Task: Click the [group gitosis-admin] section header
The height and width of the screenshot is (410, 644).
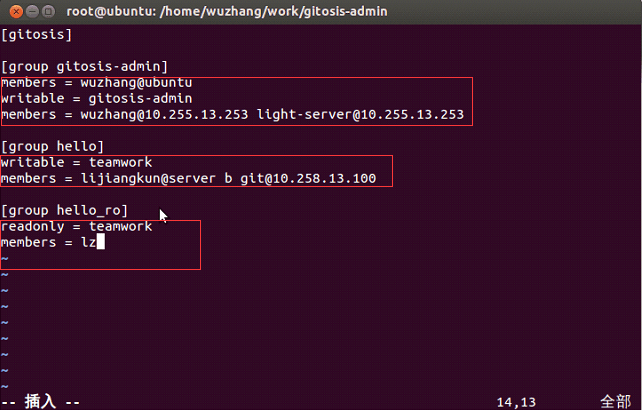Action: pos(85,66)
